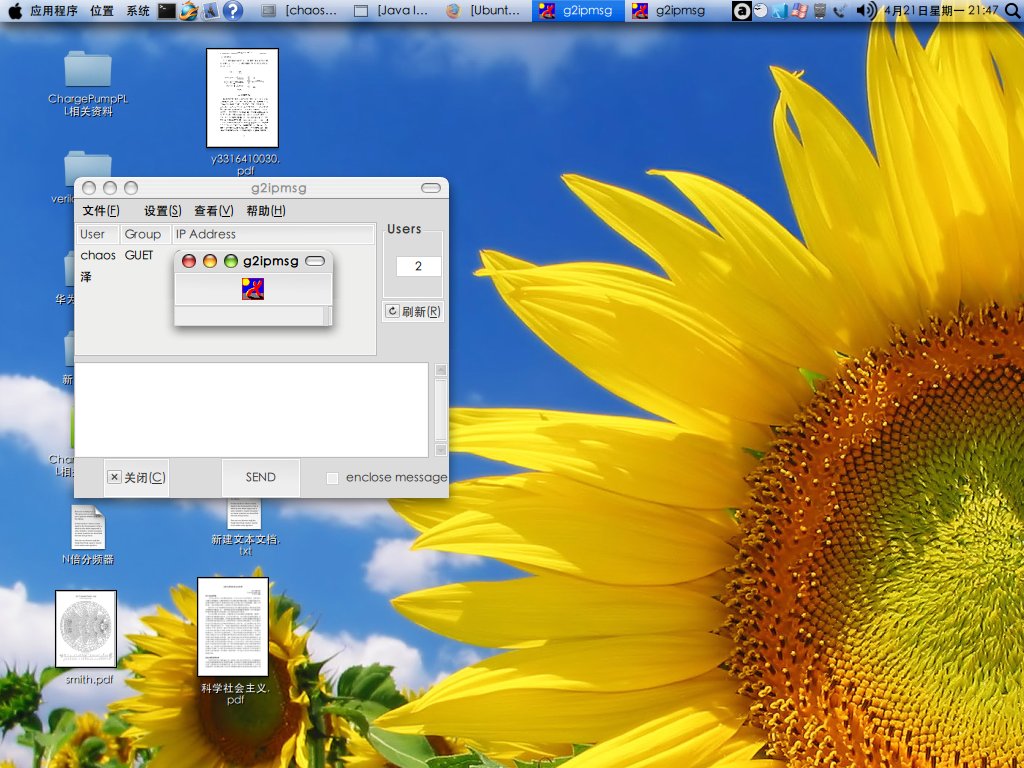Select the N倍分频器 desktop document

[88, 535]
